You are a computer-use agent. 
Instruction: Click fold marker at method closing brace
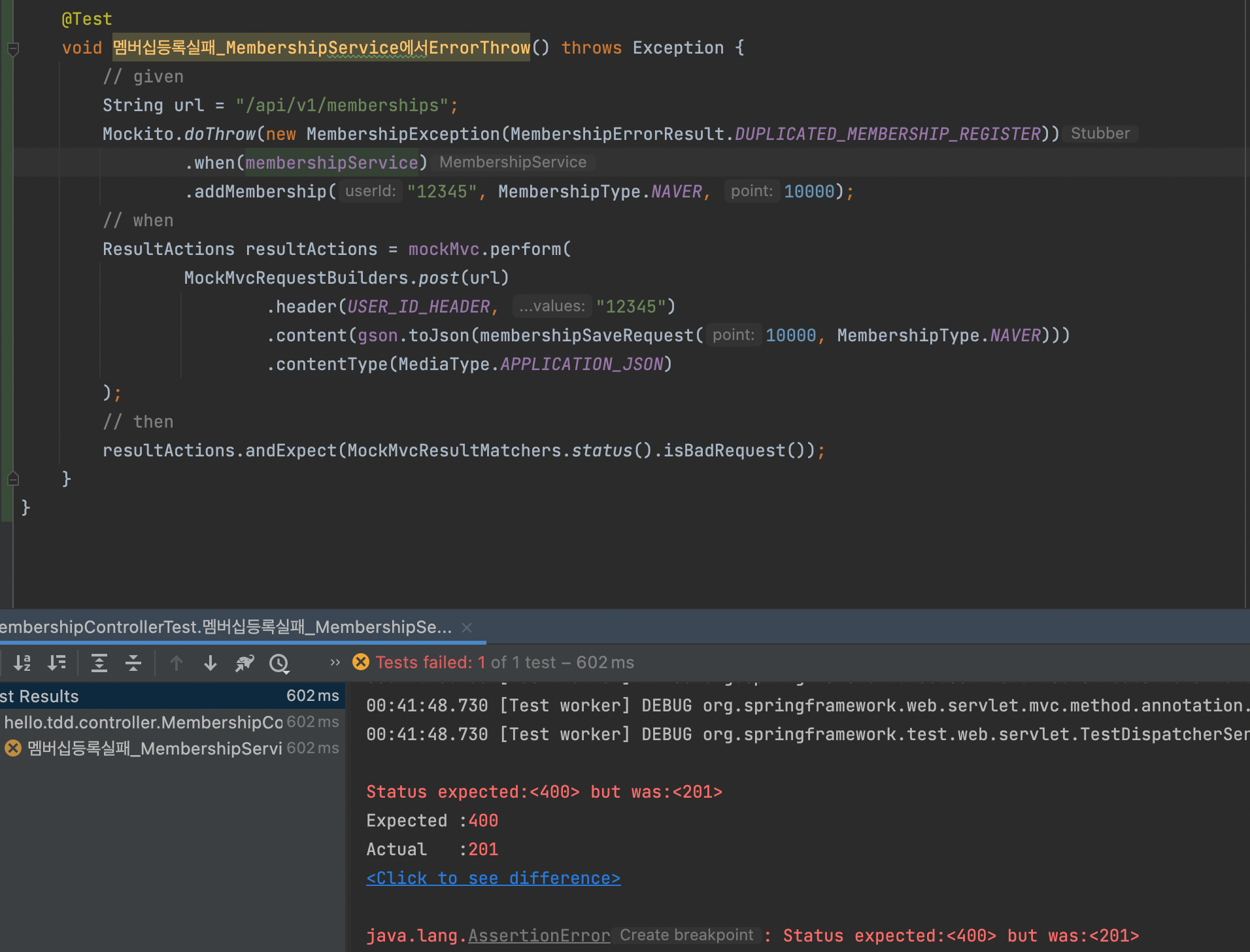pos(13,479)
